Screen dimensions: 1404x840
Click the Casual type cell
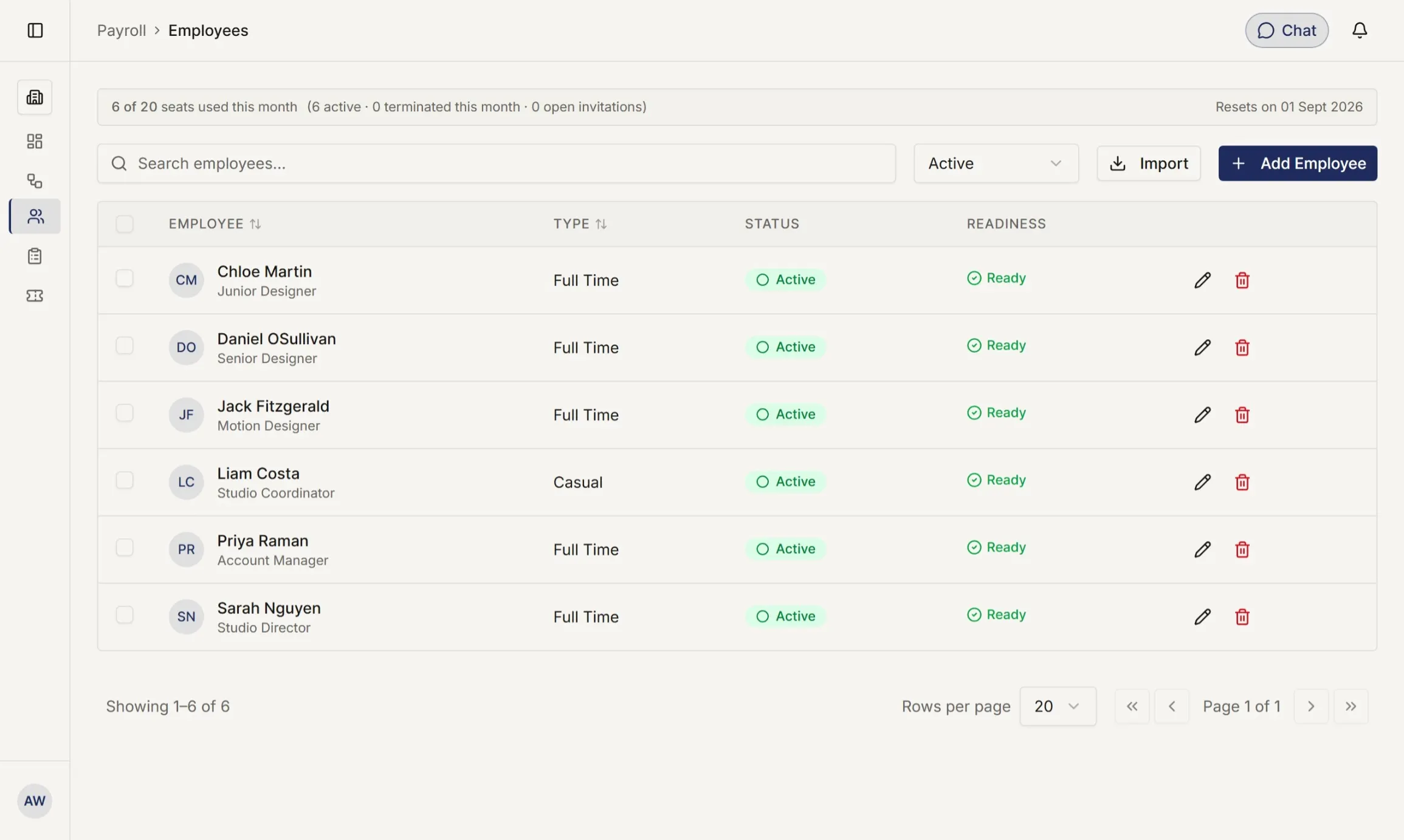pos(578,483)
